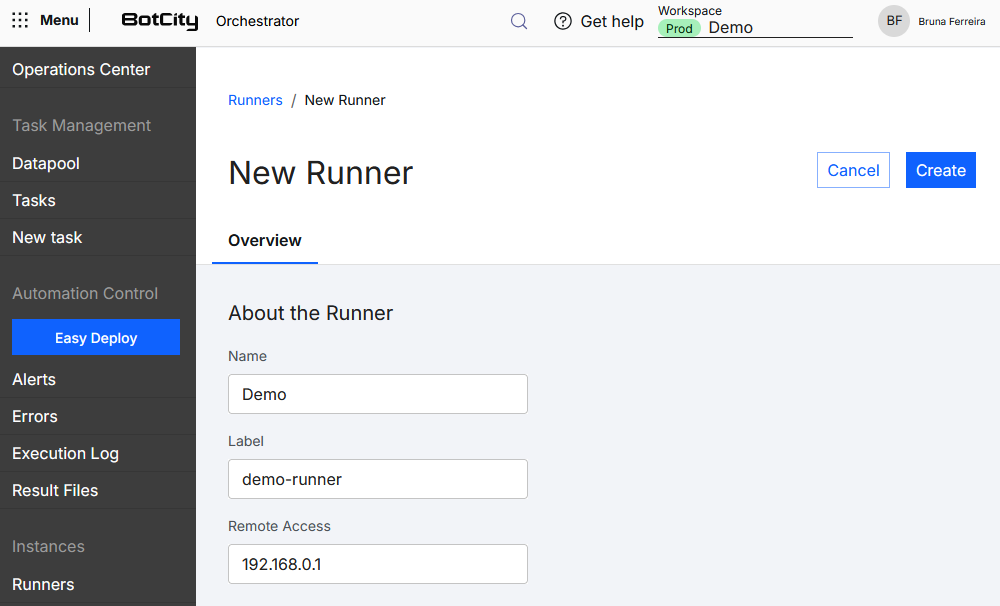Viewport: 1000px width, 606px height.
Task: Open Runners in the sidebar
Action: (98, 584)
